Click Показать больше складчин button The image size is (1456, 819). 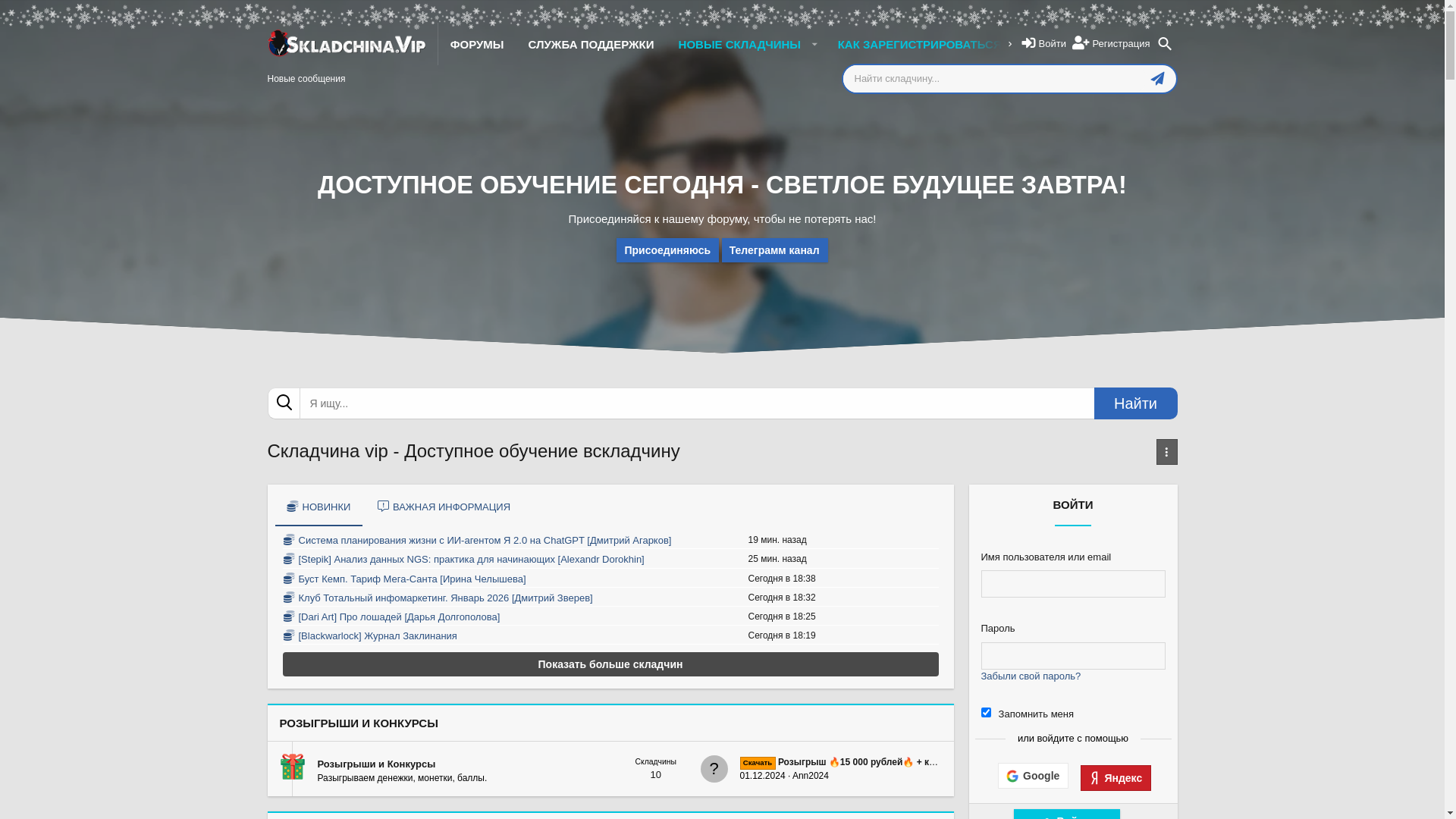[610, 664]
